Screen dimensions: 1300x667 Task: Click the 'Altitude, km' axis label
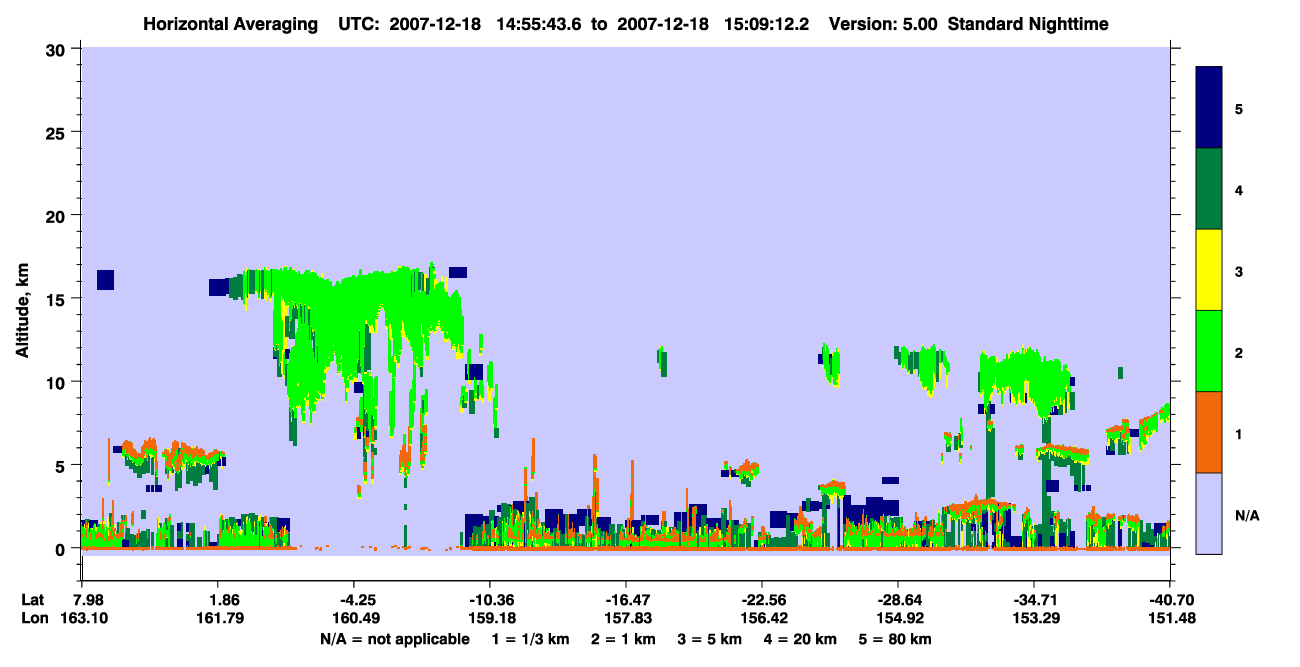(22, 298)
